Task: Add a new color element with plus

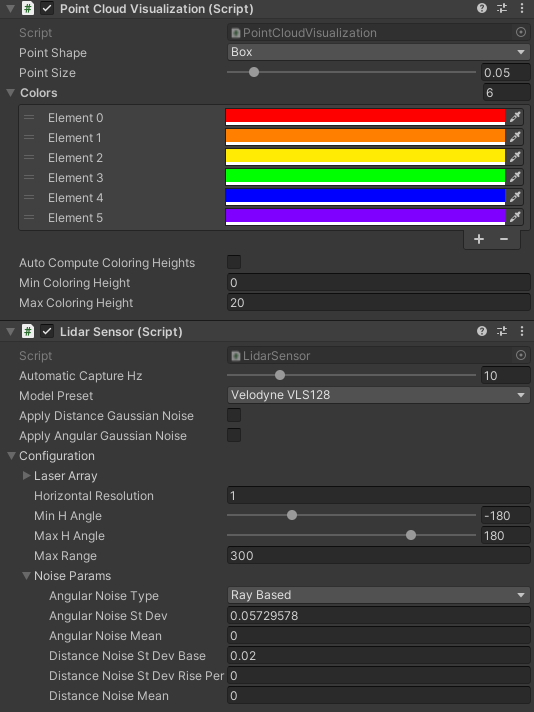Action: (479, 239)
